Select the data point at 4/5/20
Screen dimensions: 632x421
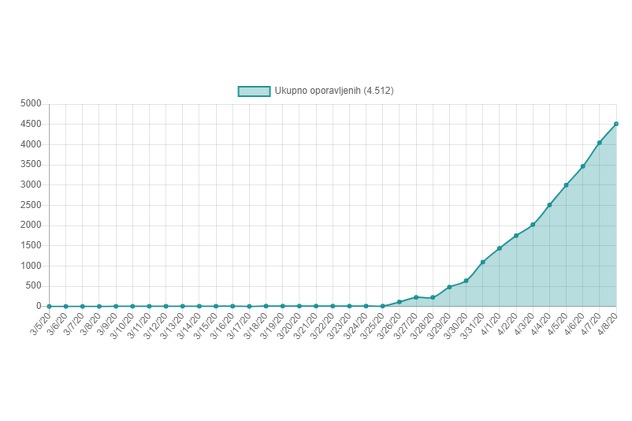[566, 185]
